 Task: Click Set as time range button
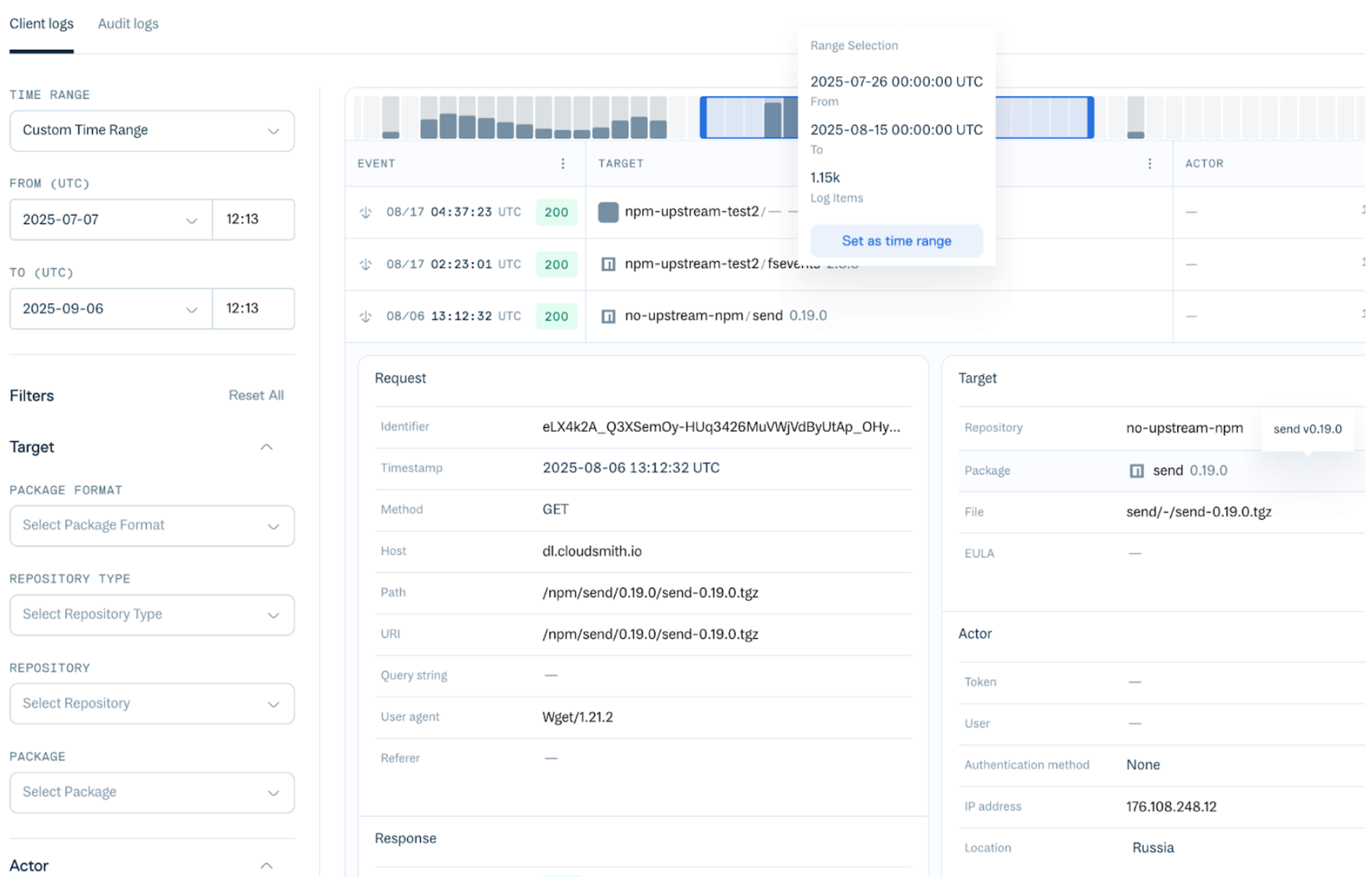(x=896, y=241)
